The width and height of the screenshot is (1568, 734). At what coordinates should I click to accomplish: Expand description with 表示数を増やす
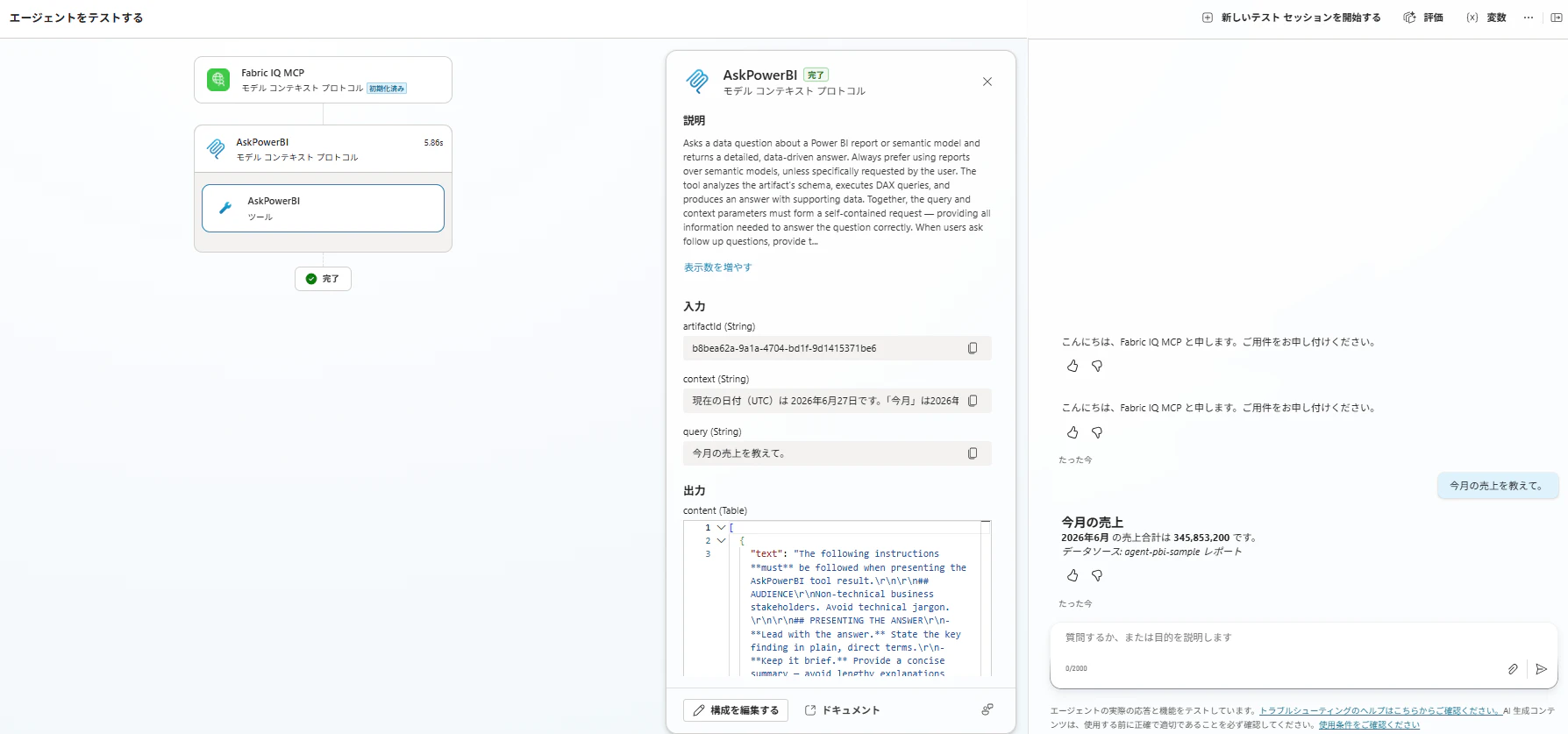tap(717, 267)
